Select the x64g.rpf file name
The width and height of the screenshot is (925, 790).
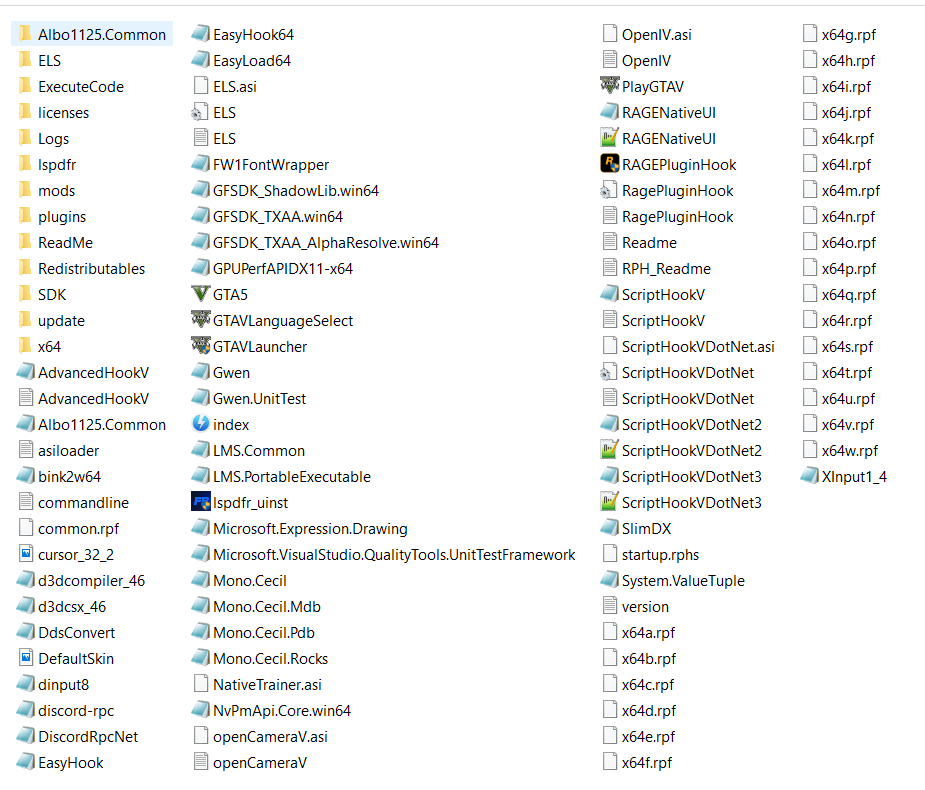[x=849, y=35]
